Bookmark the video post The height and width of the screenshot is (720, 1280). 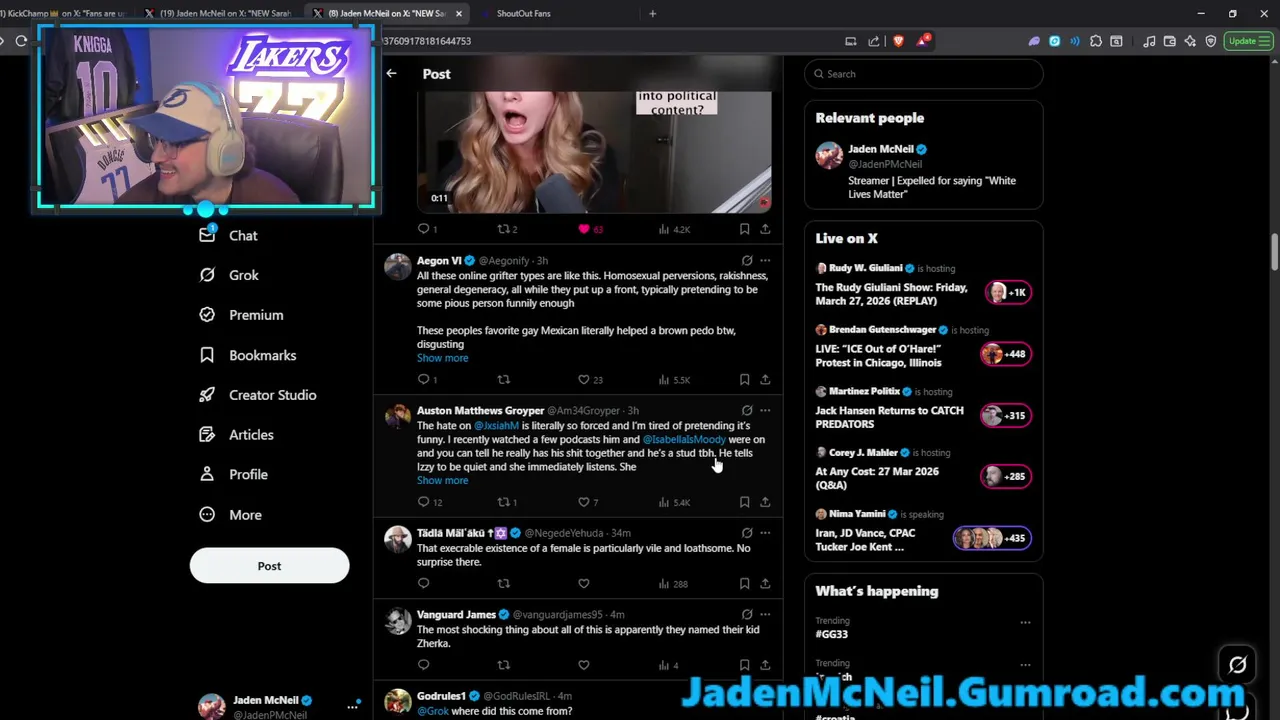tap(744, 229)
